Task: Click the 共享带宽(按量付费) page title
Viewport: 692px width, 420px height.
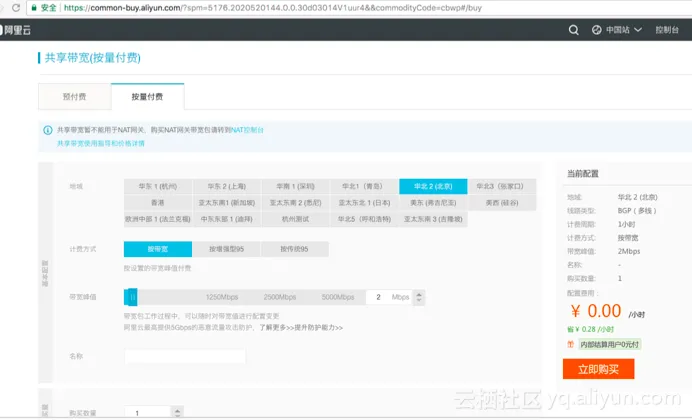Action: pos(93,57)
